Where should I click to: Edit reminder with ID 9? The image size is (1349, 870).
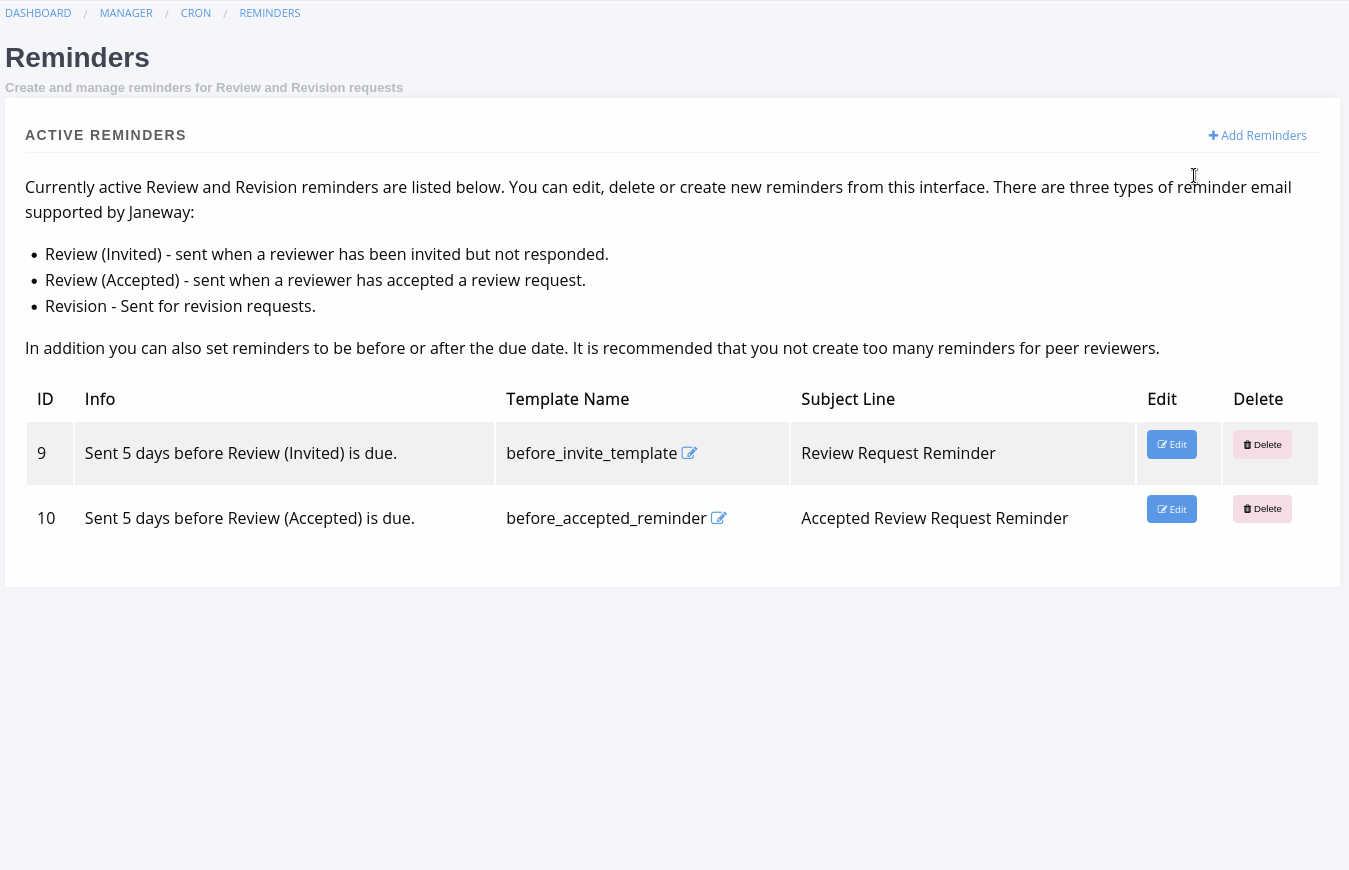click(x=1171, y=445)
